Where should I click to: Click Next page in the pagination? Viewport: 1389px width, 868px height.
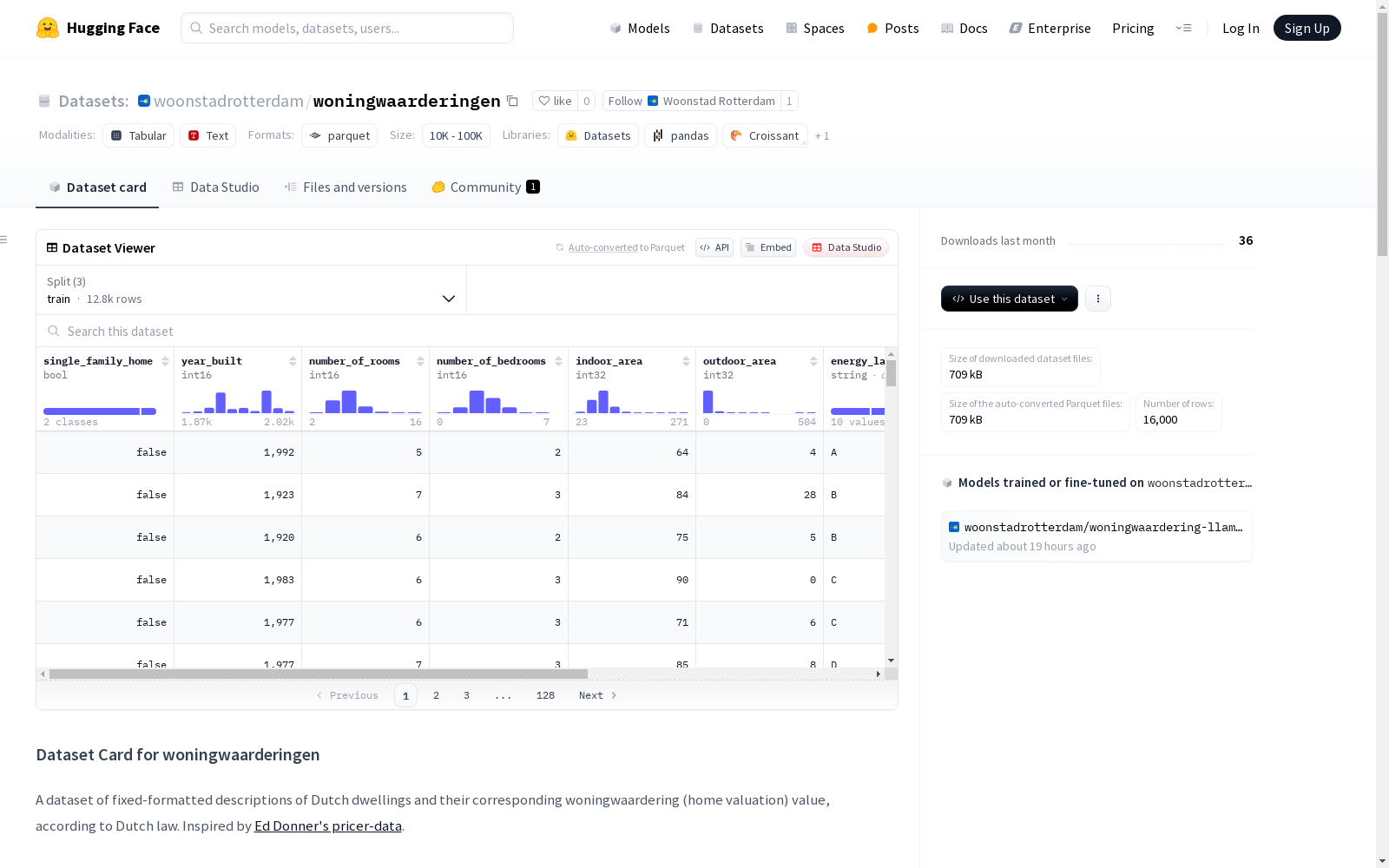tap(597, 695)
